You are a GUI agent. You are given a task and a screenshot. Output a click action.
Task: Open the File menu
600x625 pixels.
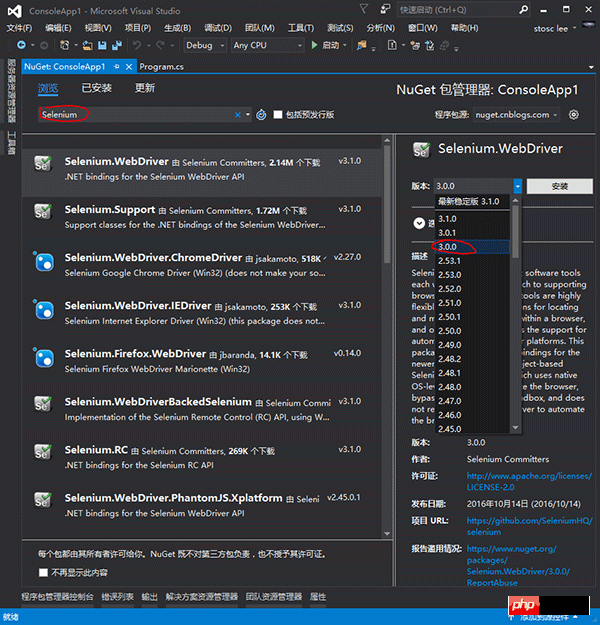coord(19,28)
